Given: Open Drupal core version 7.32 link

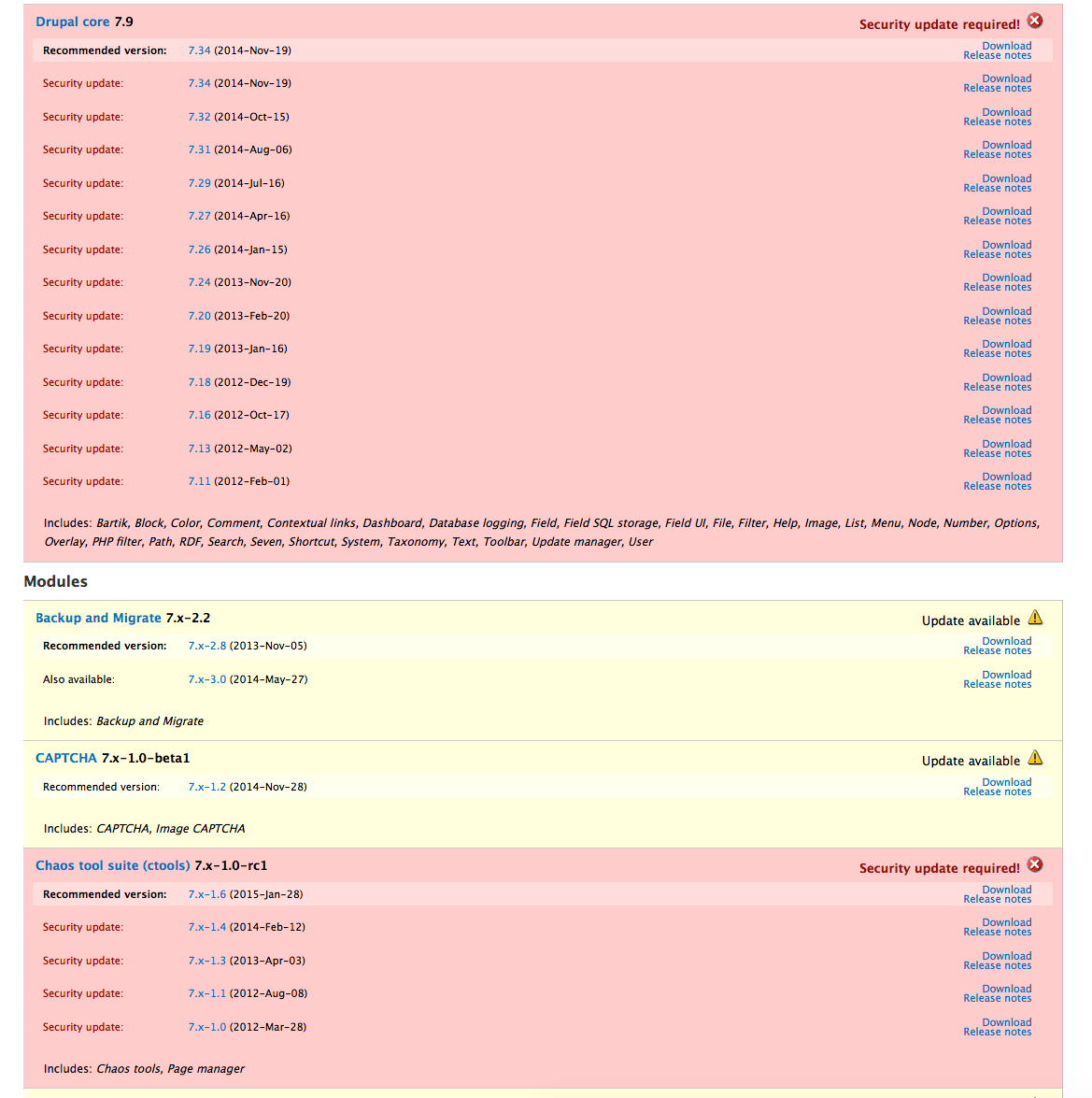Looking at the screenshot, I should [x=200, y=117].
